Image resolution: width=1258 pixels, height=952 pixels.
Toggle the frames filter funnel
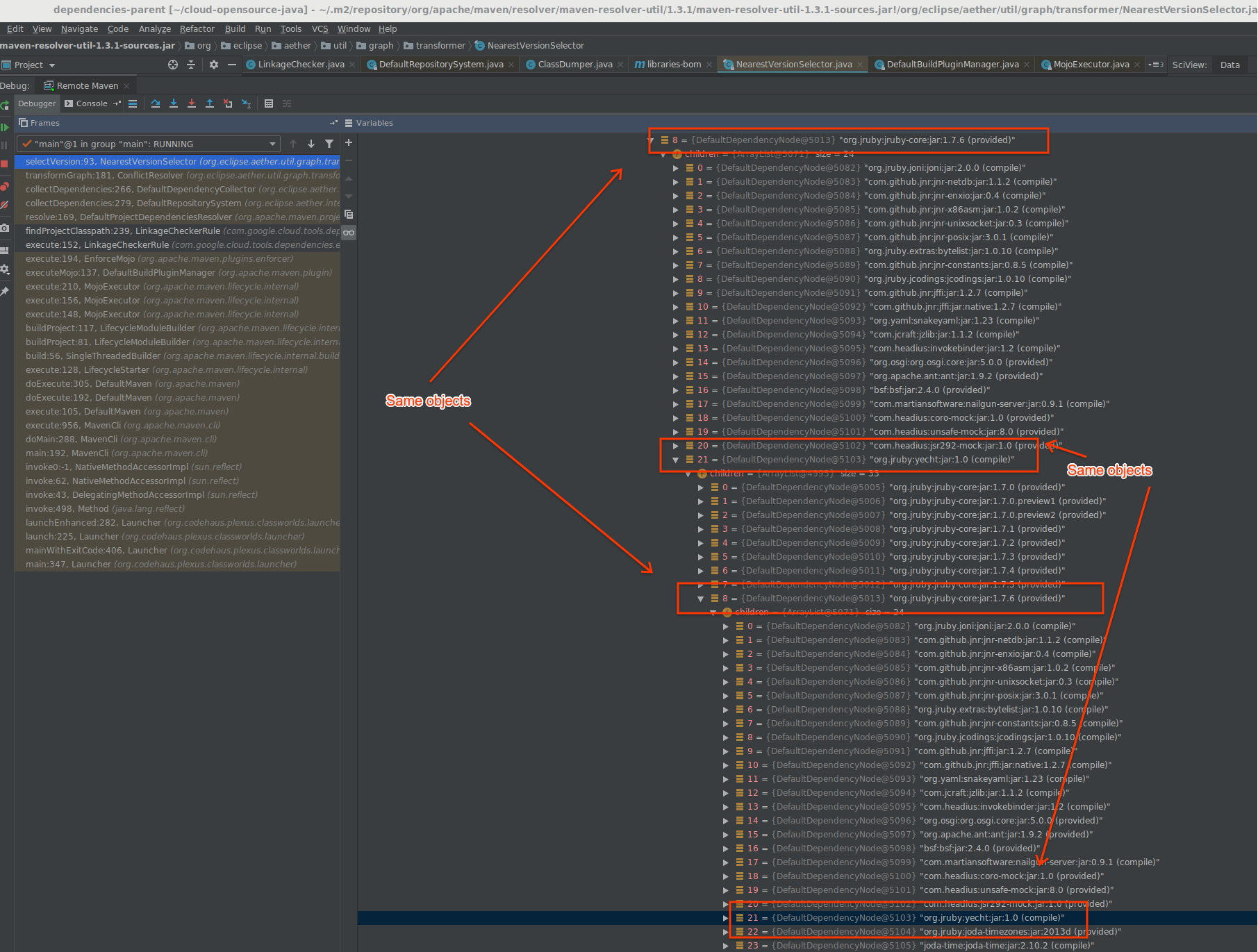point(328,144)
